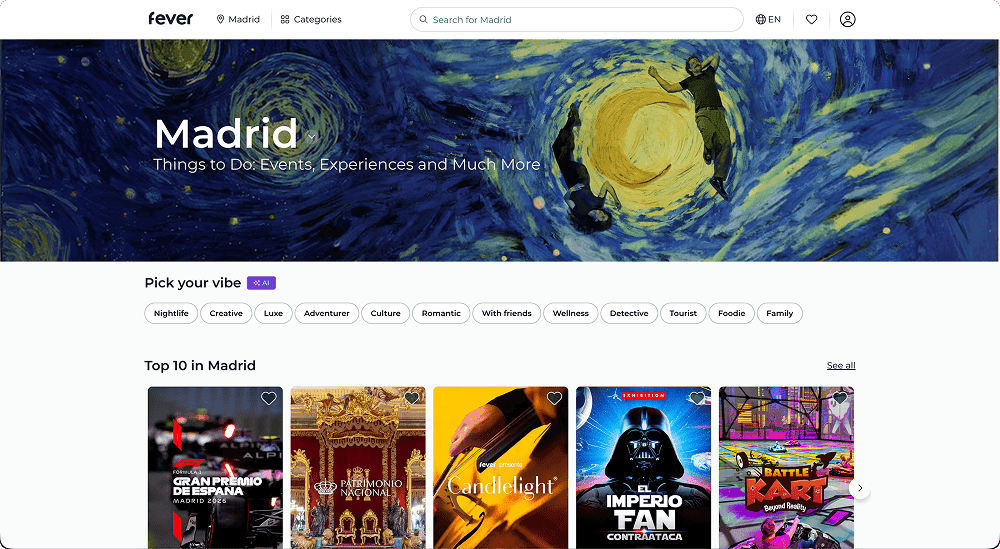The height and width of the screenshot is (549, 1000).
Task: Favorite the Candlelight card
Action: [554, 399]
